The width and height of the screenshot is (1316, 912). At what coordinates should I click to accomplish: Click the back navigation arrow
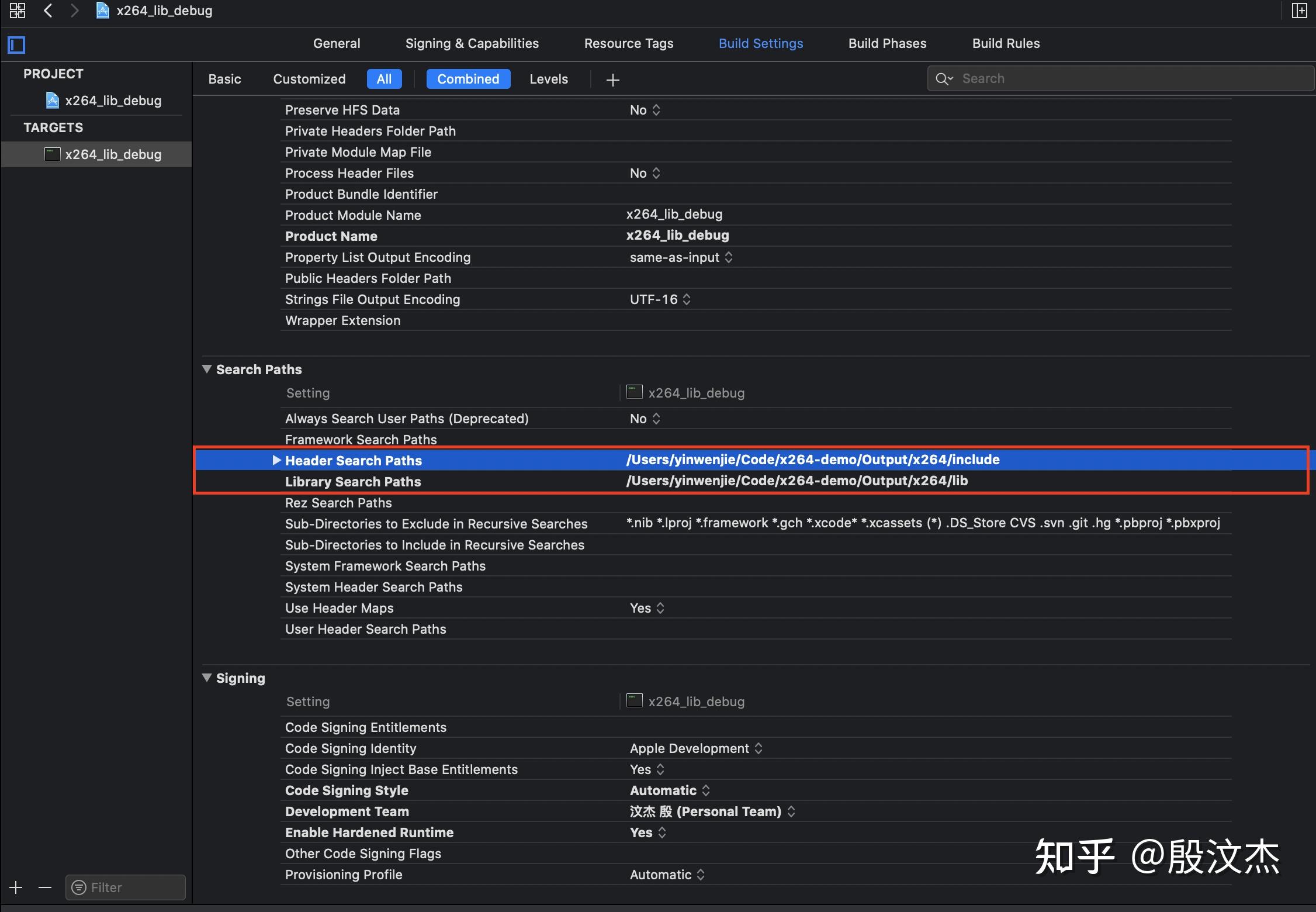48,10
